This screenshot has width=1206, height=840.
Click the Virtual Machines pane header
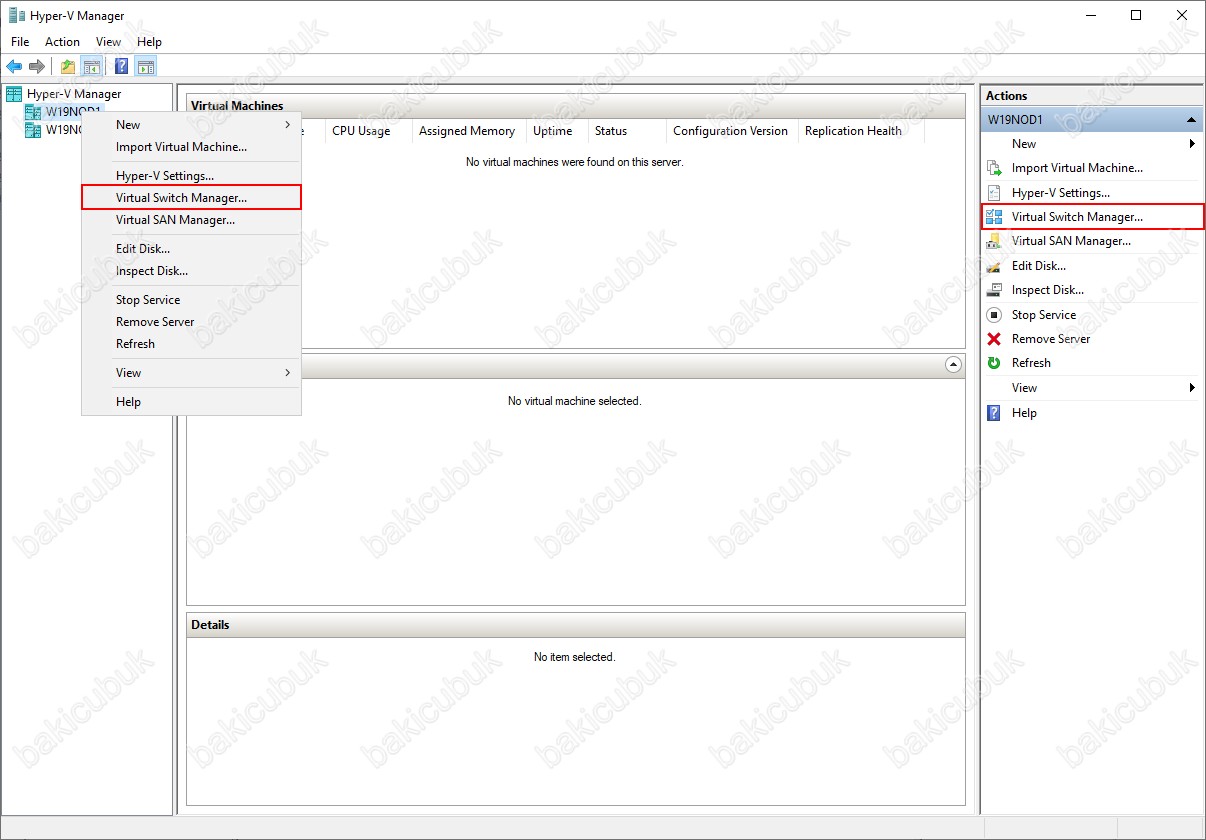pyautogui.click(x=575, y=106)
